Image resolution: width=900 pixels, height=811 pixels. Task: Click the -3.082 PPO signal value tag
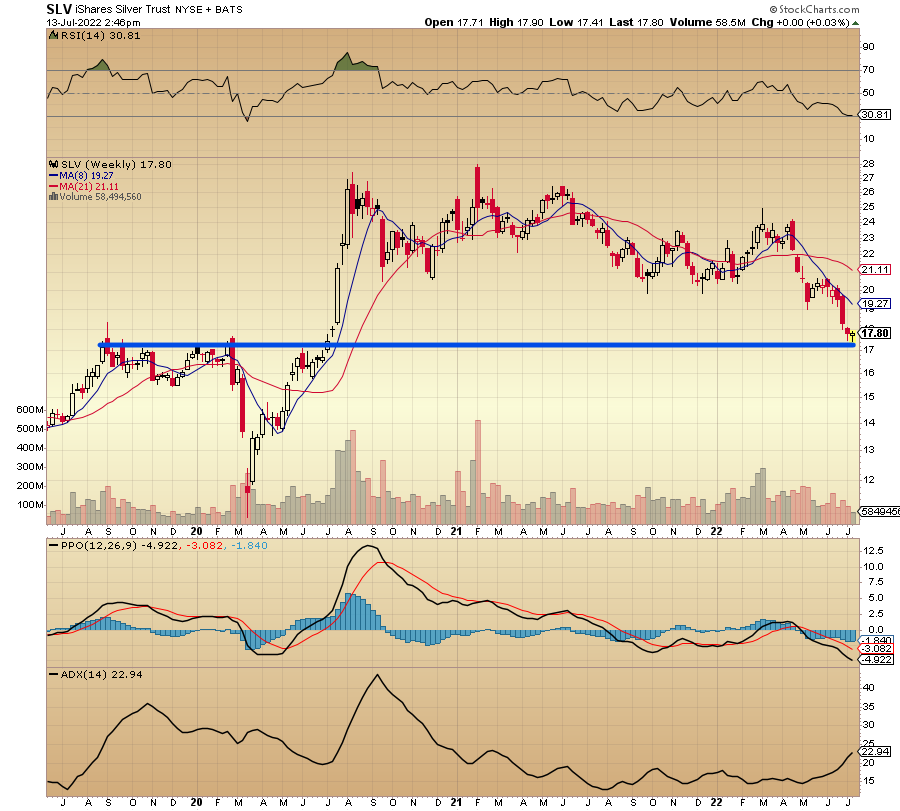[x=876, y=649]
